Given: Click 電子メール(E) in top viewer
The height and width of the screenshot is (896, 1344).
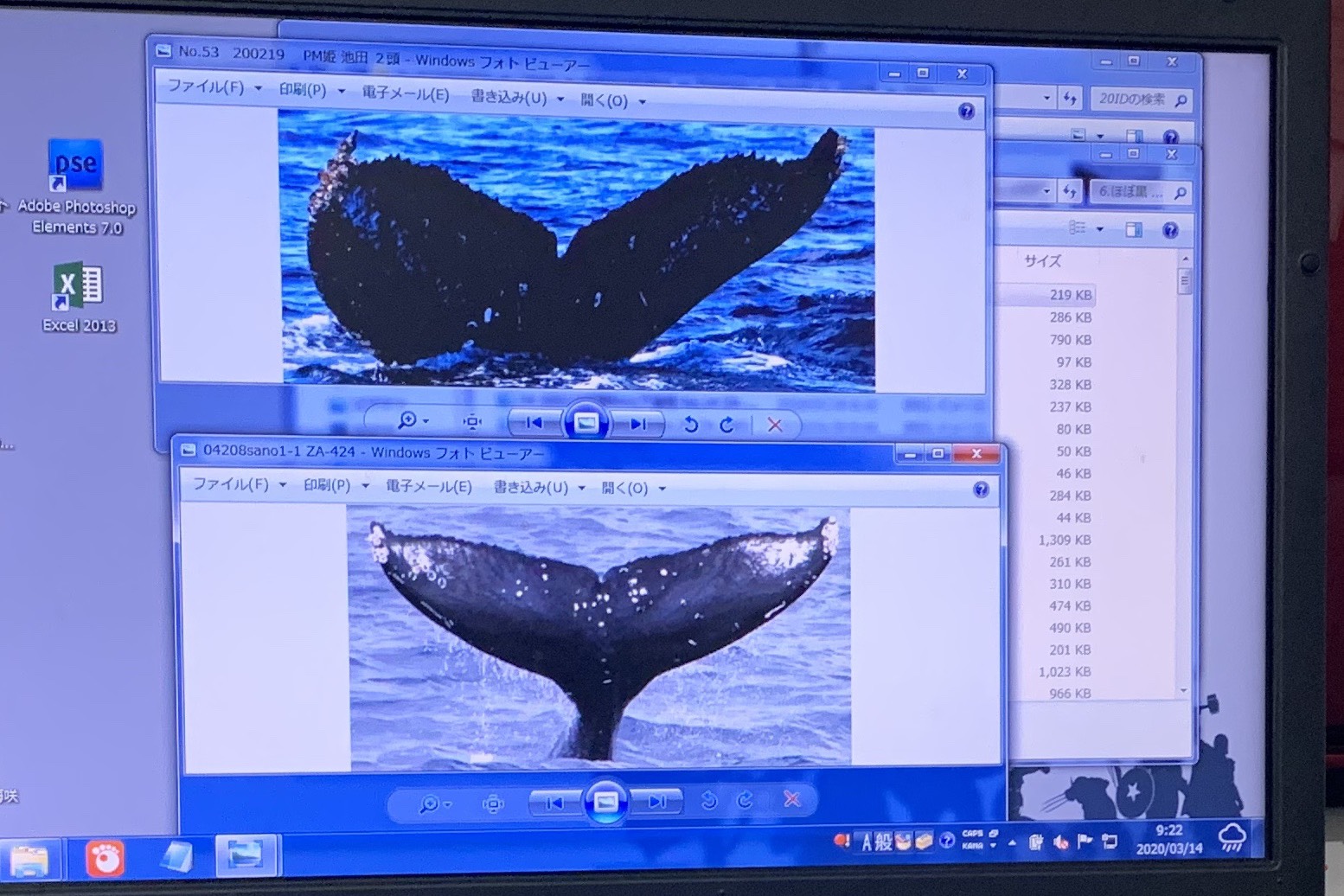Looking at the screenshot, I should coord(405,93).
